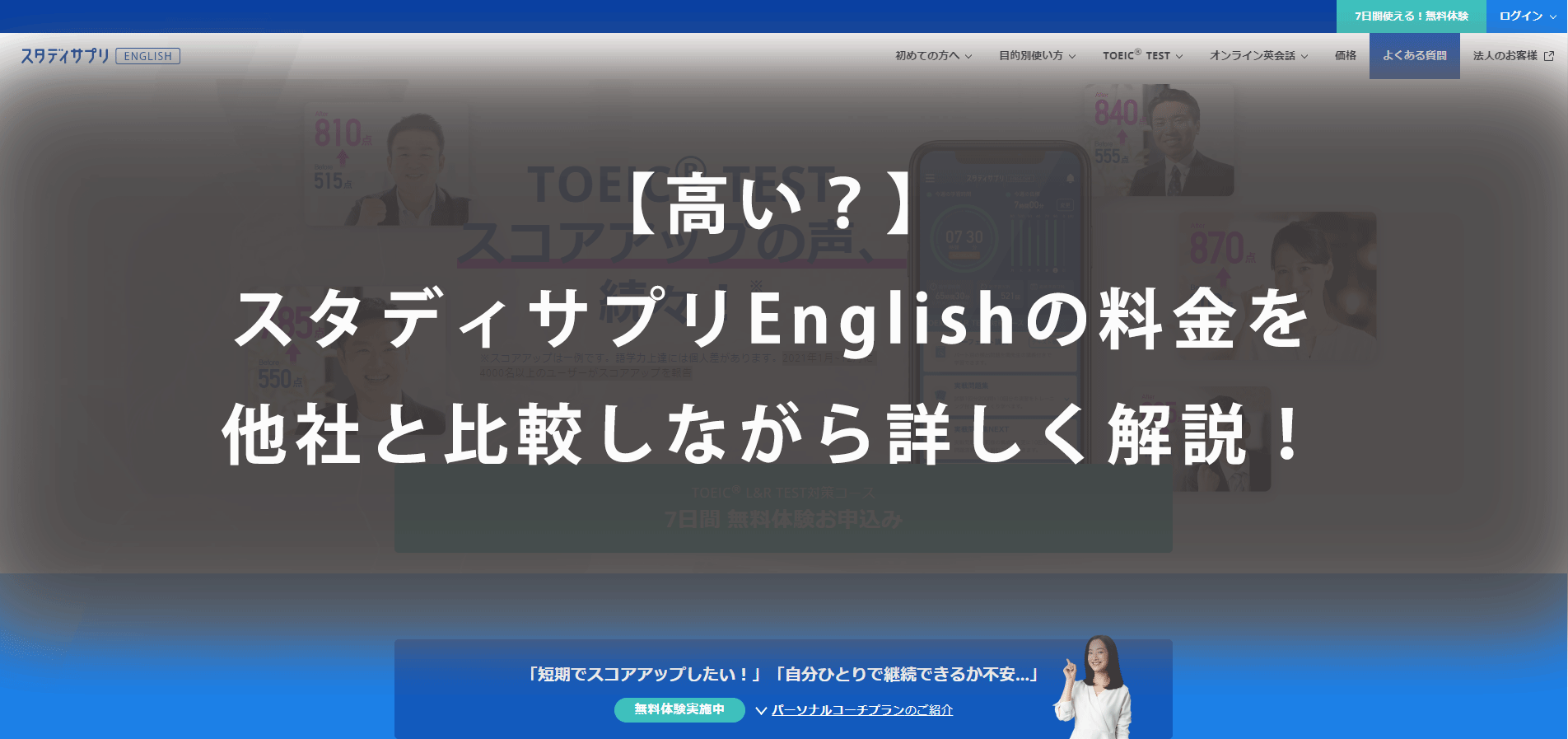Screen dimensions: 1568x739
Task: Open the スタディサプリ ENGLISH logo home link
Action: click(x=100, y=56)
